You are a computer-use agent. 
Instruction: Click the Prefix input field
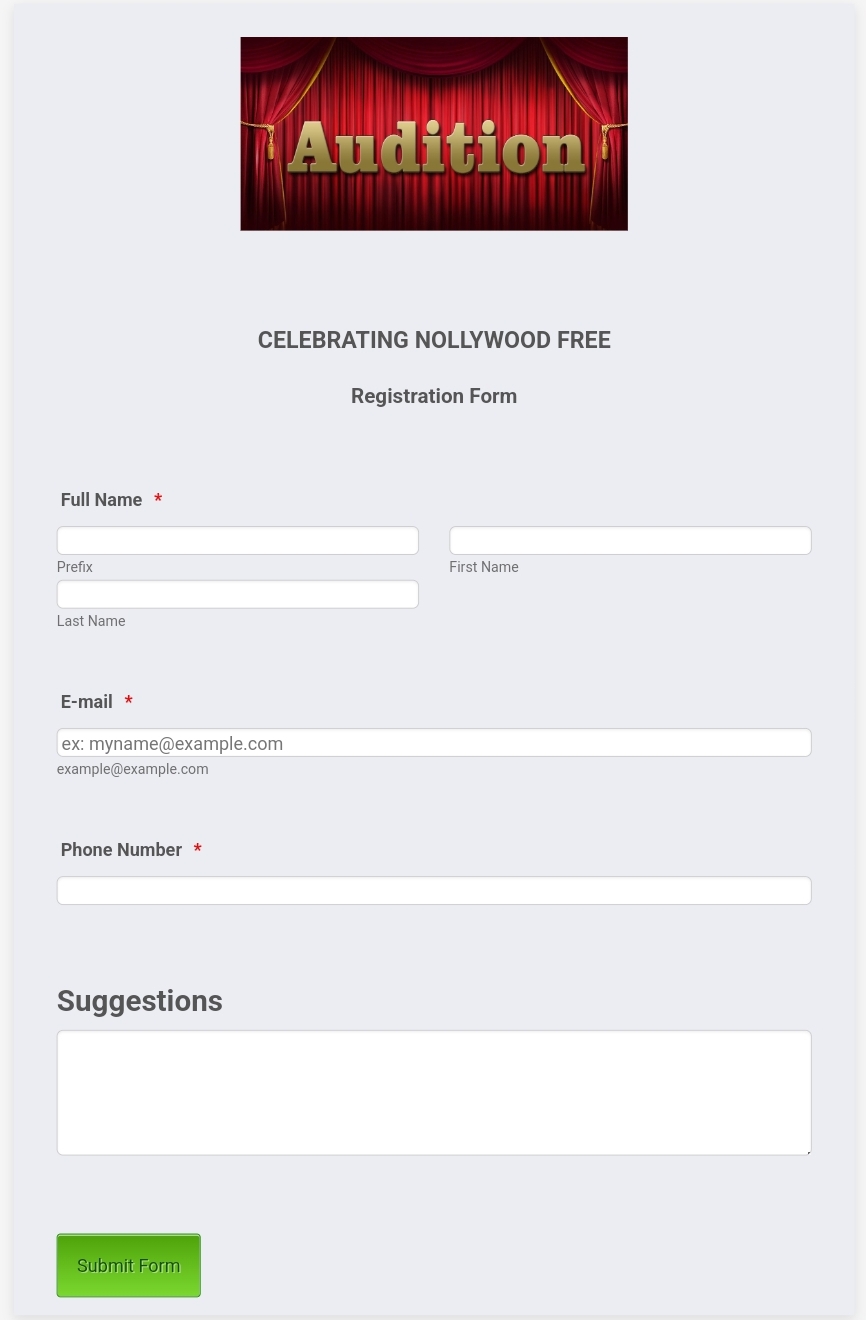(x=237, y=540)
